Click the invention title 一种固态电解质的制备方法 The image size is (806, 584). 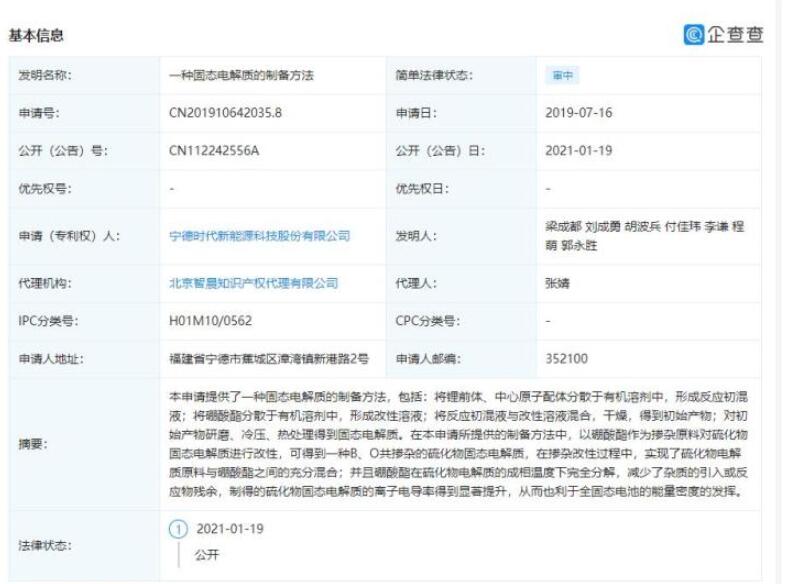pyautogui.click(x=241, y=76)
